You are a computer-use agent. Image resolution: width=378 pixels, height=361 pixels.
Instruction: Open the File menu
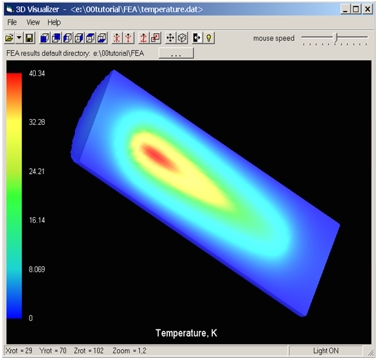(x=12, y=22)
